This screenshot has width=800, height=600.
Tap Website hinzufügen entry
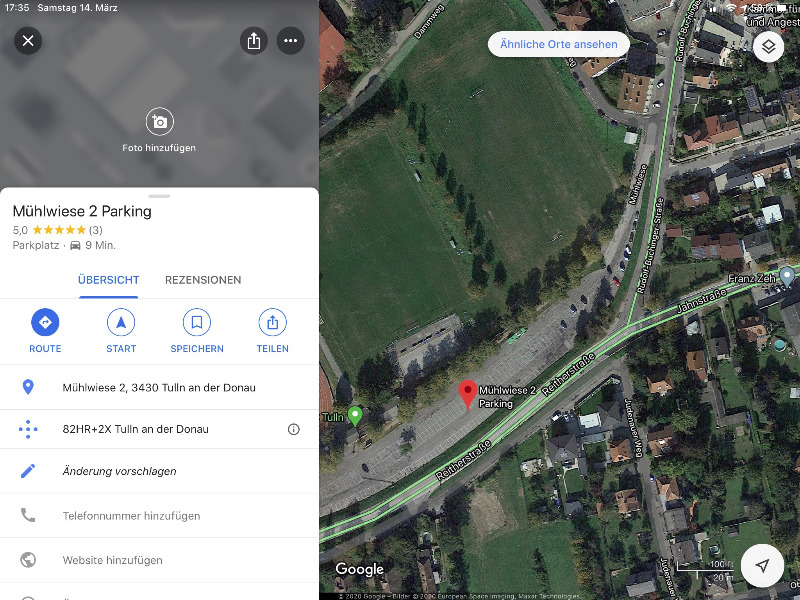click(159, 560)
